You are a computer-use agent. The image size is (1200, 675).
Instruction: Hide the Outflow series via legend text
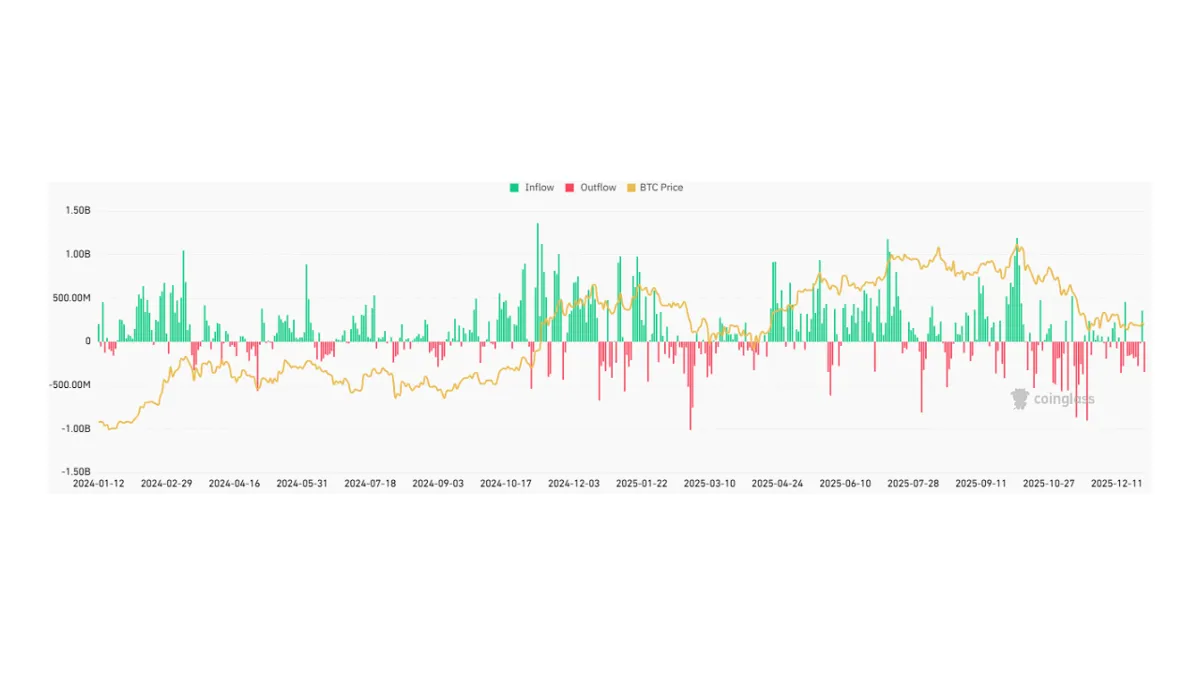598,188
